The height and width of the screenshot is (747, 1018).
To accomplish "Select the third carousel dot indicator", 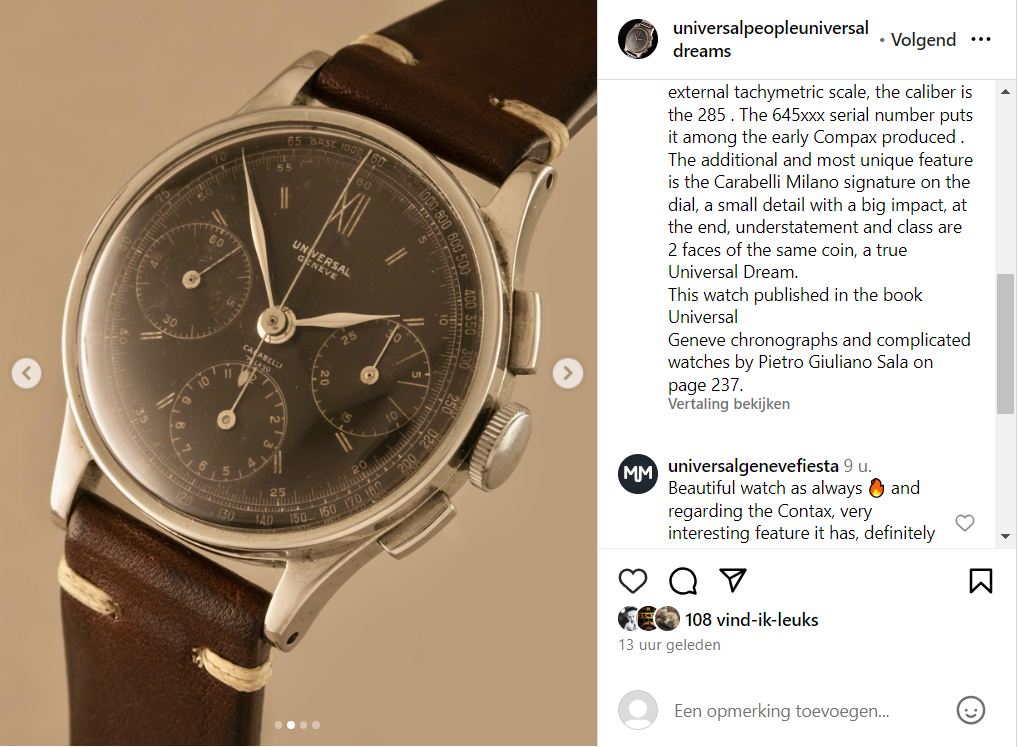I will click(x=303, y=725).
